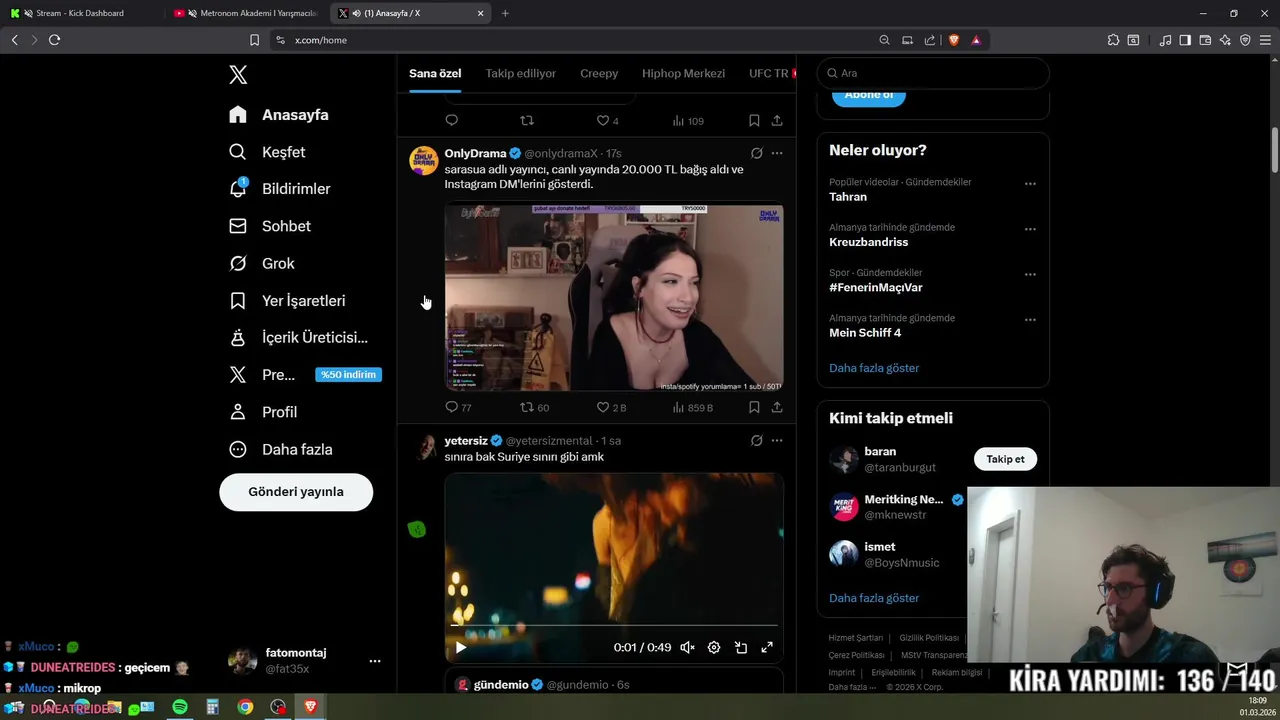1280x720 pixels.
Task: Click the media control music note icon
Action: [1165, 40]
